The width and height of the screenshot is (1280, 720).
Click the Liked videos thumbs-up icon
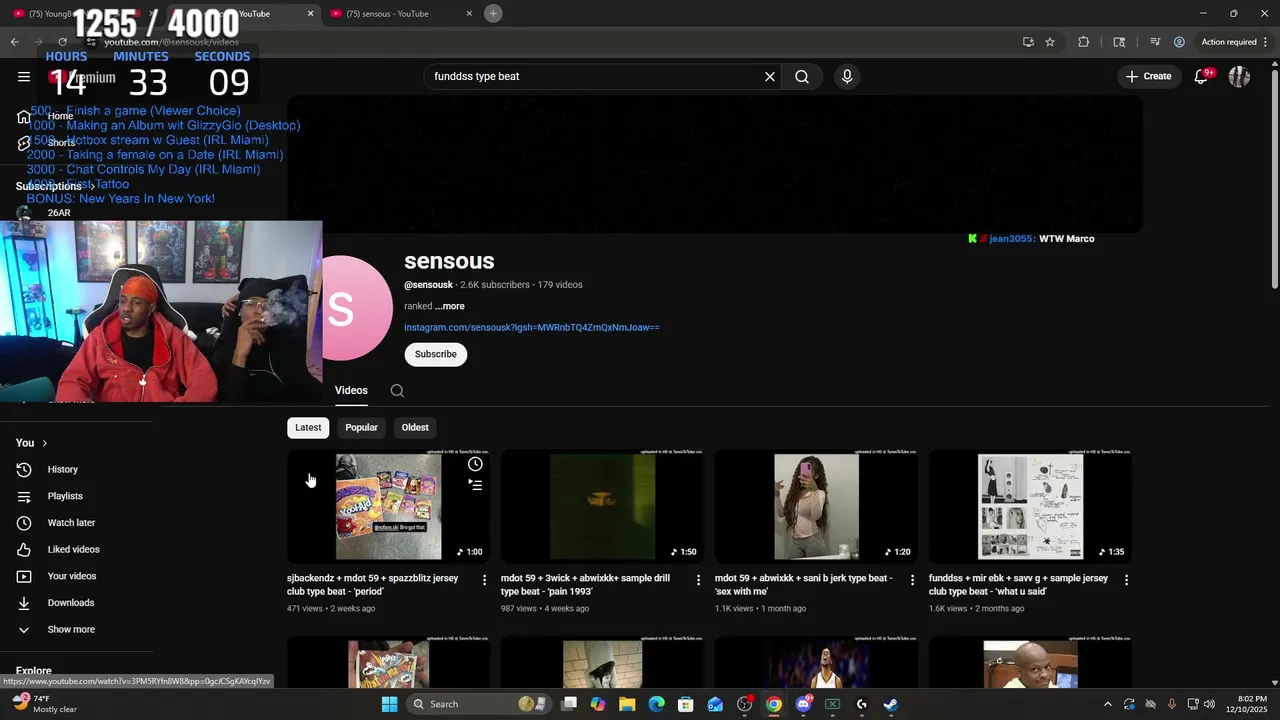24,549
